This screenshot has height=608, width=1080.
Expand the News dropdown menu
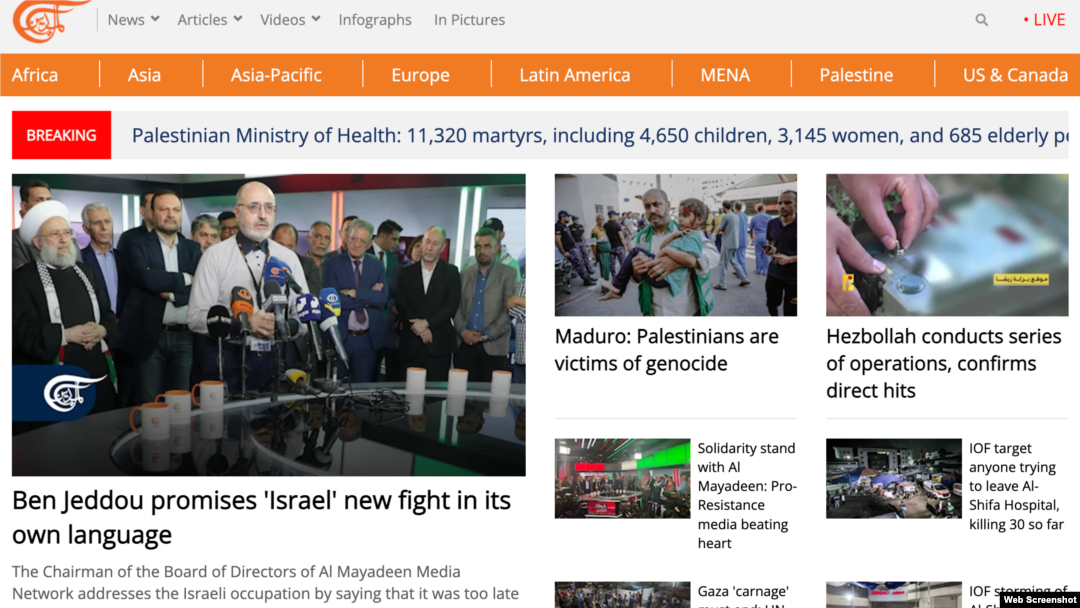pyautogui.click(x=134, y=20)
